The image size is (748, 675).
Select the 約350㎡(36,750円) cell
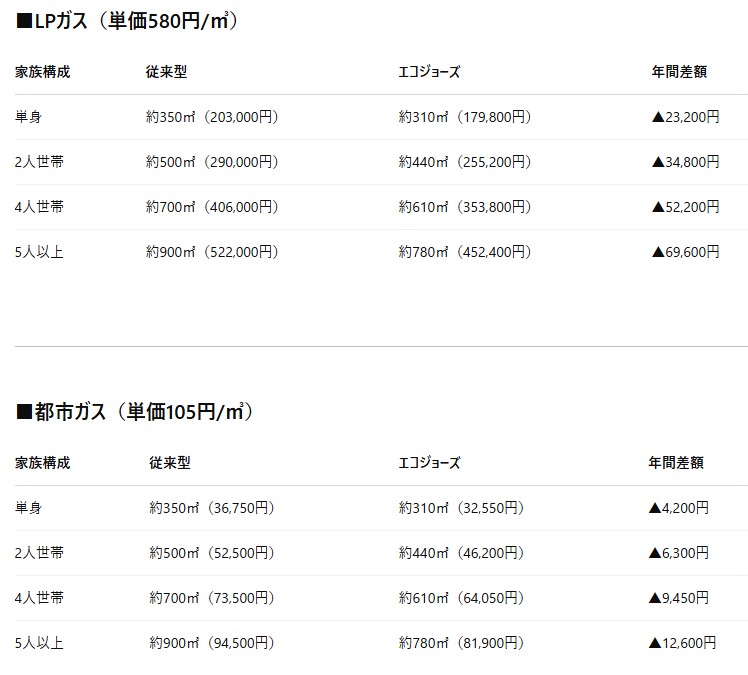pyautogui.click(x=212, y=508)
